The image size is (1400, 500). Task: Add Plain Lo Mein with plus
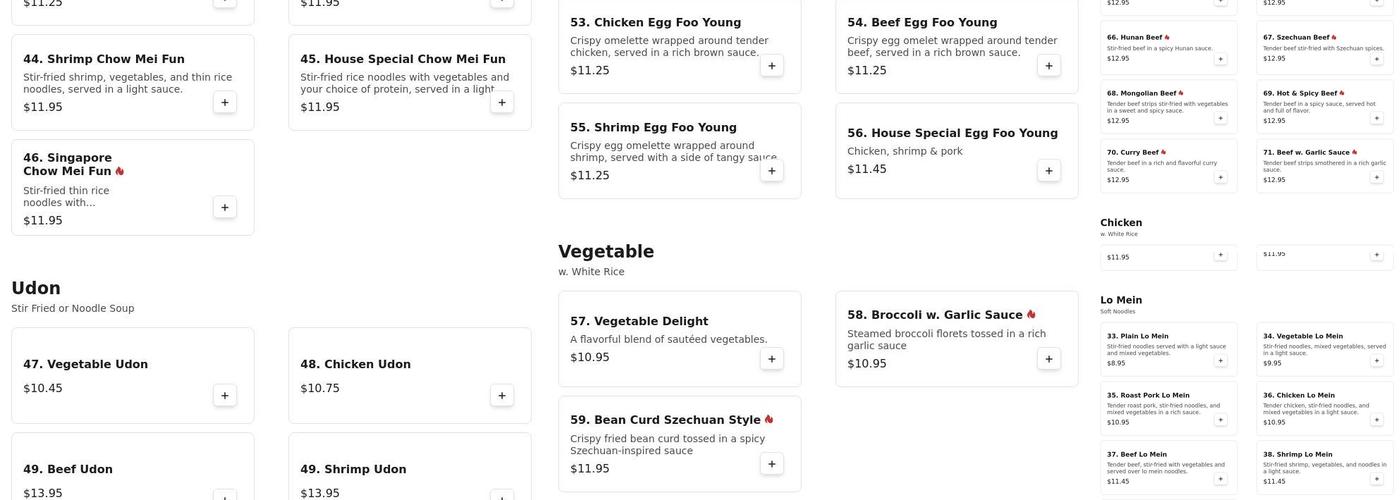pyautogui.click(x=1220, y=361)
